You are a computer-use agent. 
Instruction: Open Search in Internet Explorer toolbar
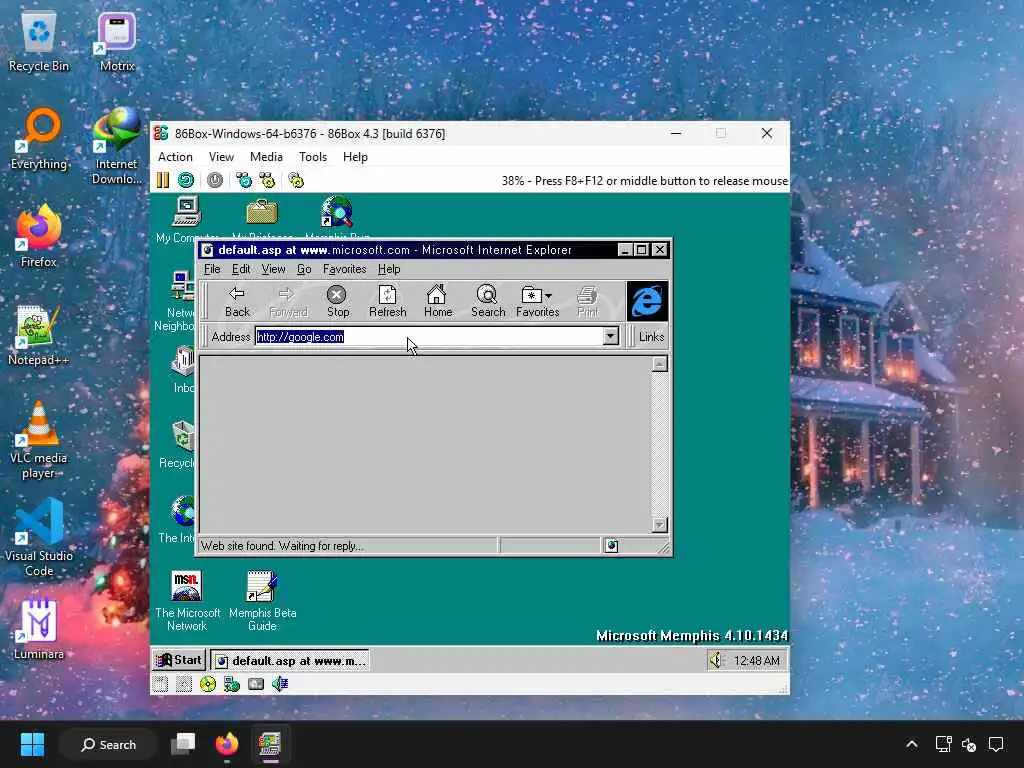point(488,302)
